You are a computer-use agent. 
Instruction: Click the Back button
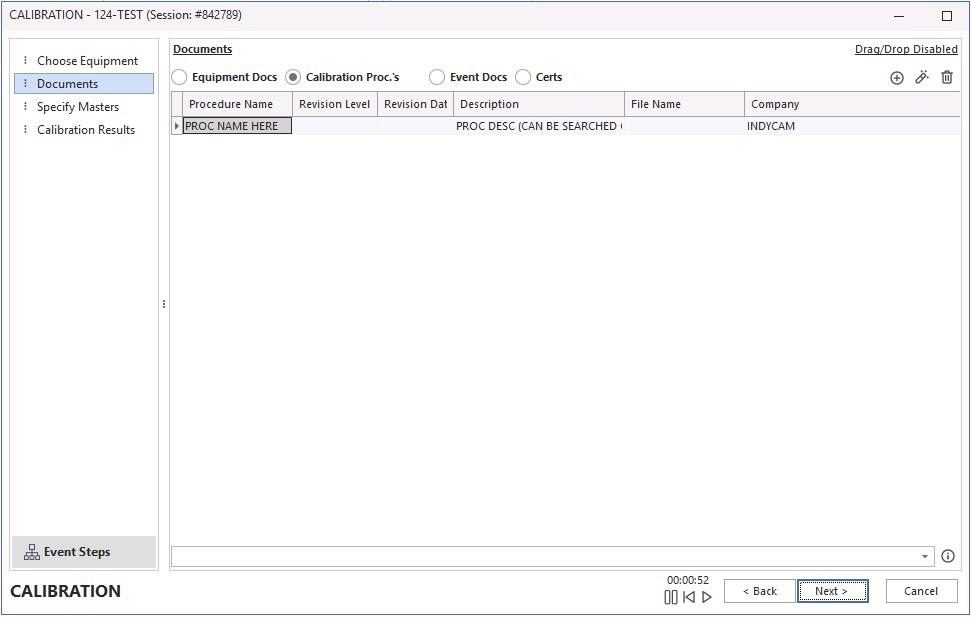(759, 591)
